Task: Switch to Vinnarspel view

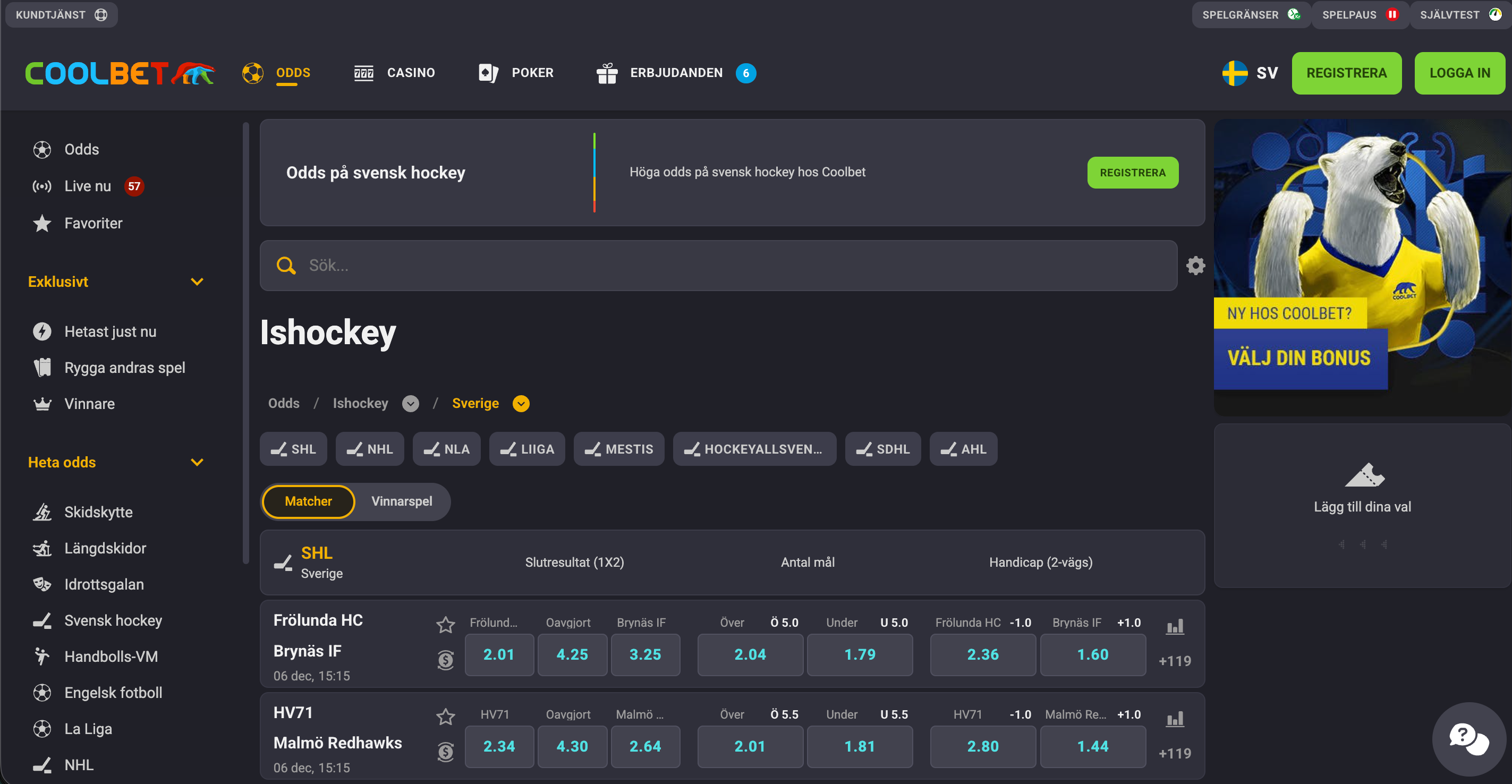Action: click(402, 501)
